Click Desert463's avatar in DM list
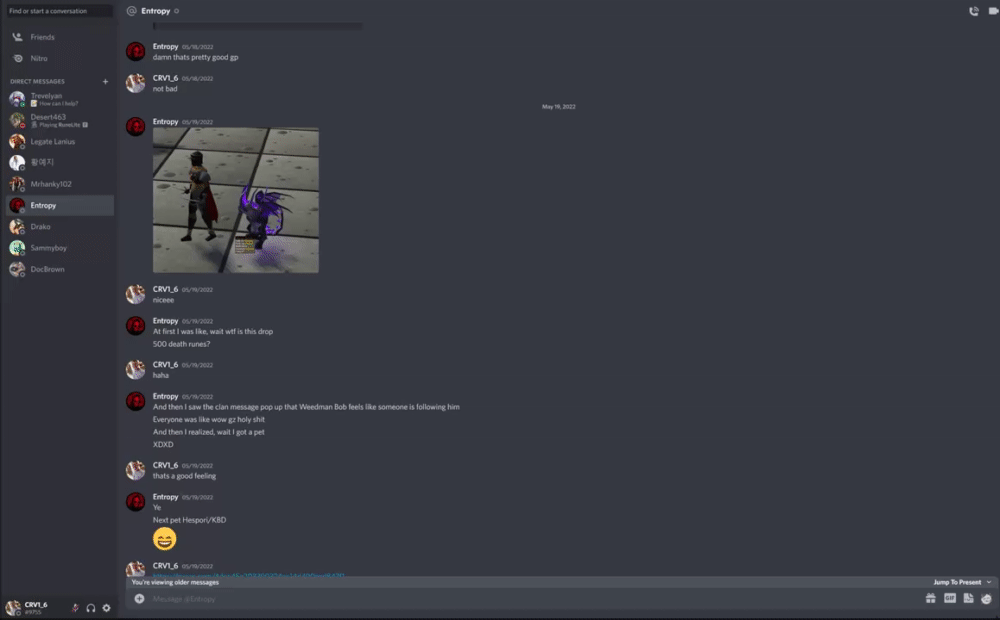 point(17,120)
